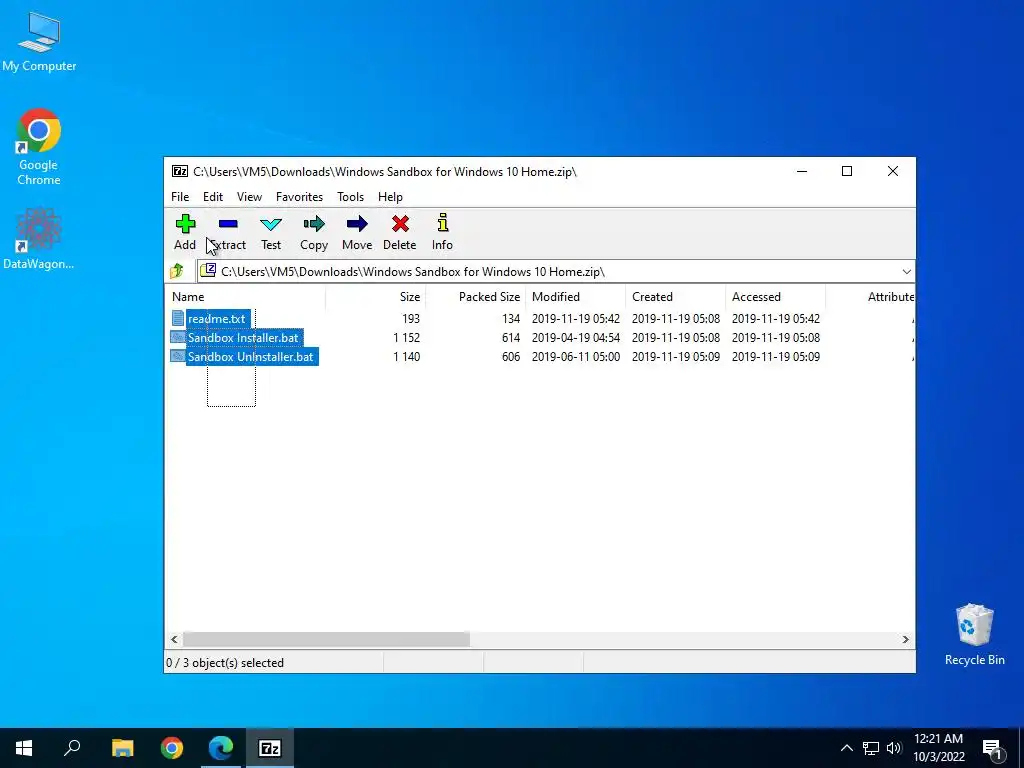Select Google Chrome desktop shortcut
Screen dimensions: 1024x768
coord(39,148)
